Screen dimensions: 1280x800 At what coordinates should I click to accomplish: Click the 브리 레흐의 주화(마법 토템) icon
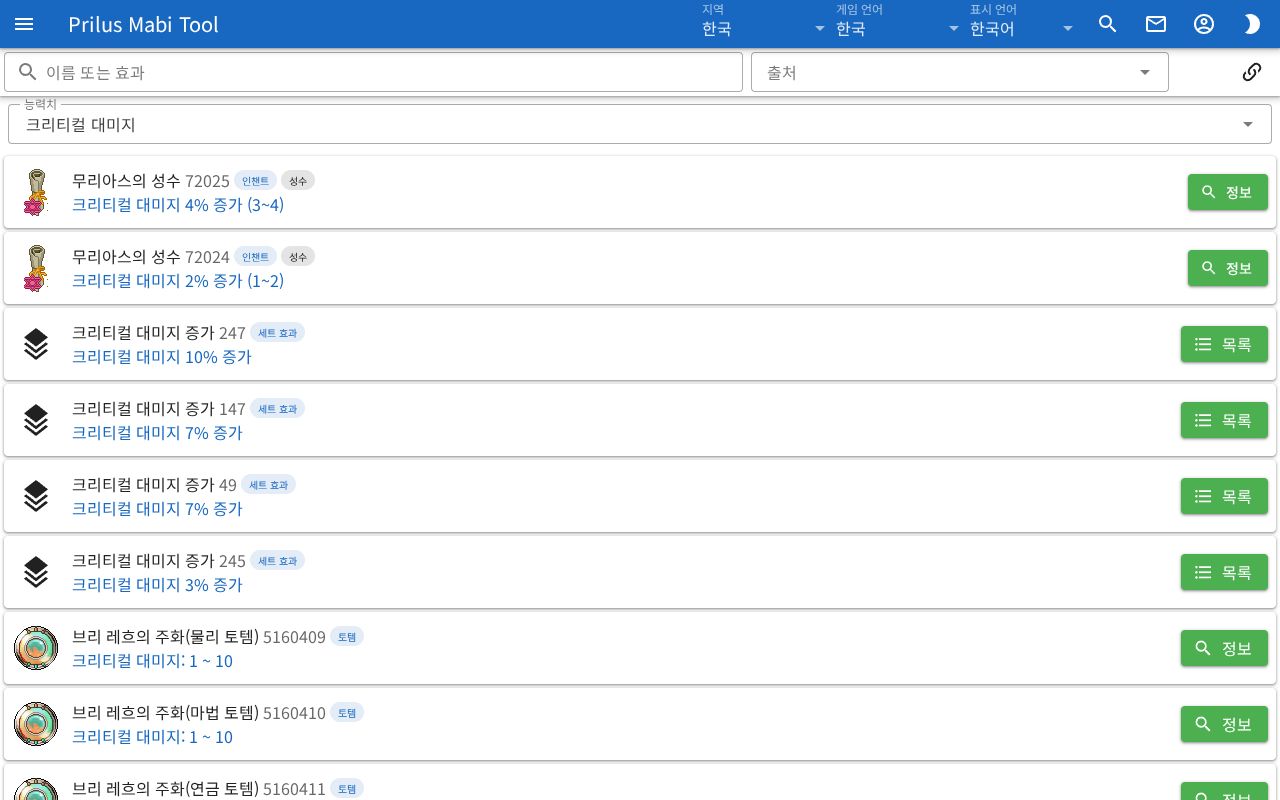36,724
